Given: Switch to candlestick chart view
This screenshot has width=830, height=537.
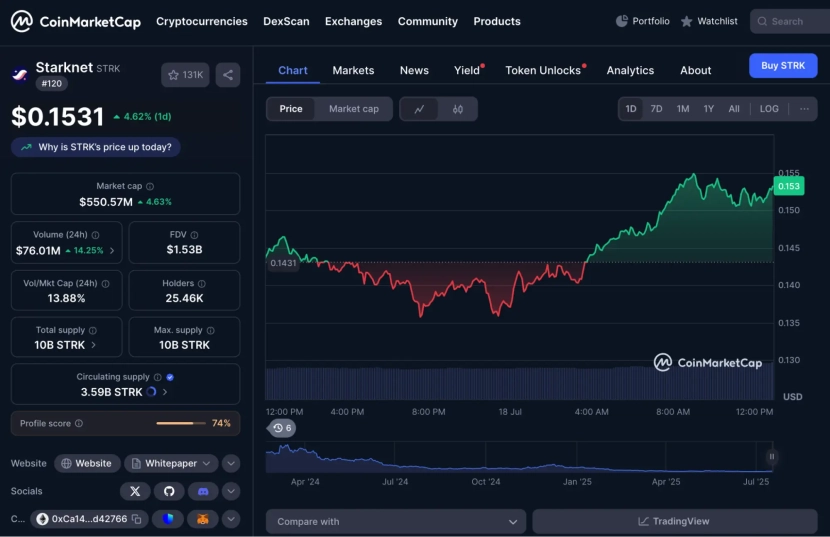Looking at the screenshot, I should pyautogui.click(x=457, y=109).
